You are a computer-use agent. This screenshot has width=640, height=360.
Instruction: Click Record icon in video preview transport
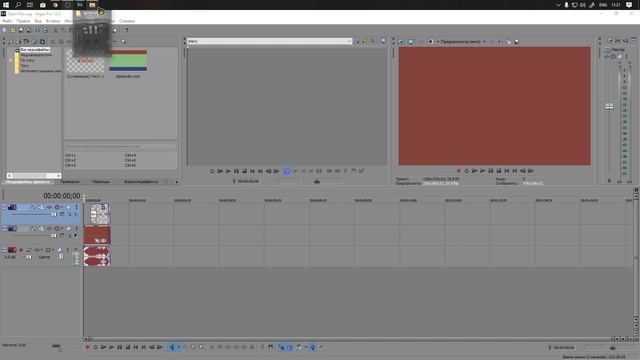[458, 171]
